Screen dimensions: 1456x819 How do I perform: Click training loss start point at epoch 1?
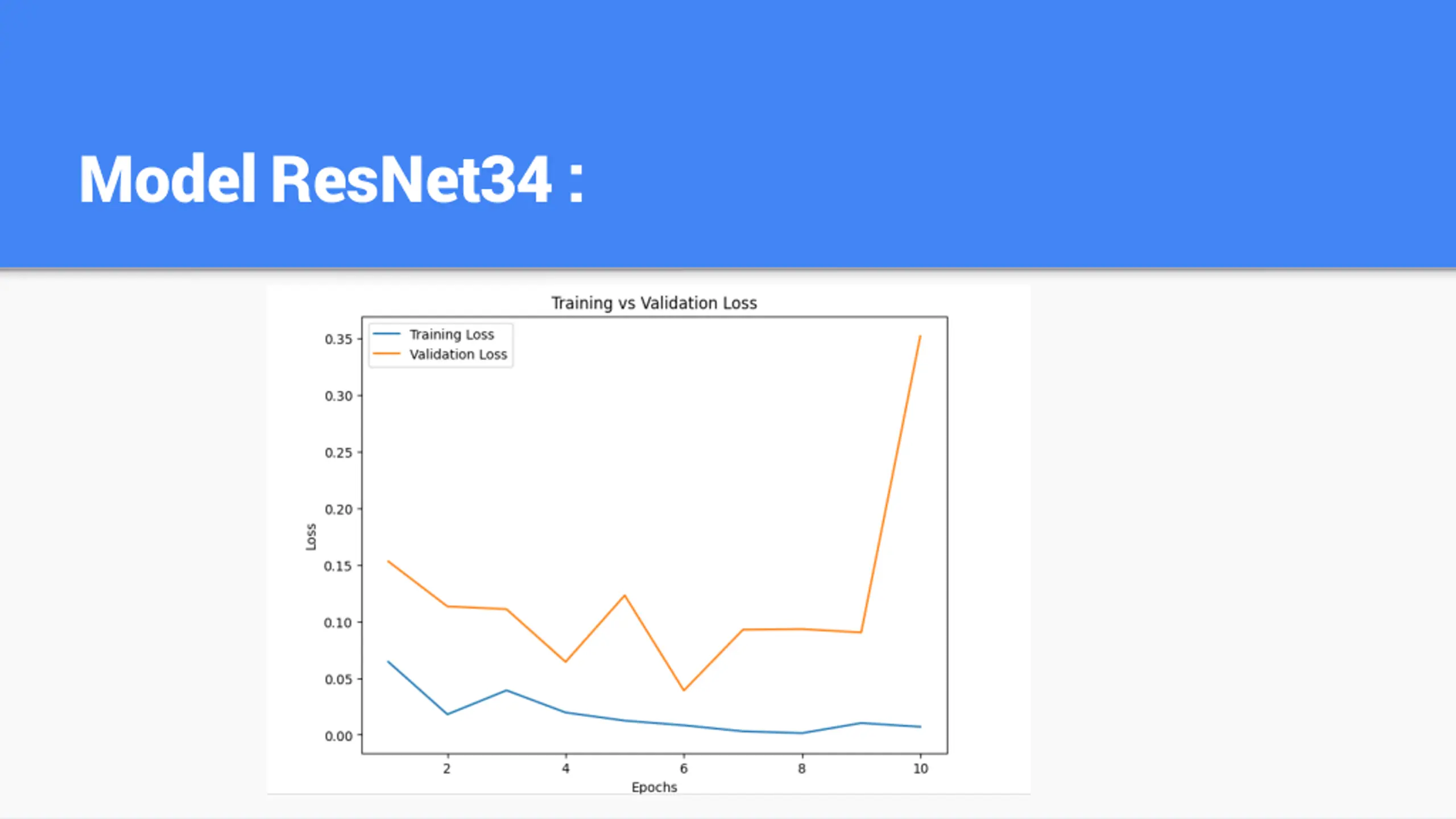pyautogui.click(x=388, y=662)
